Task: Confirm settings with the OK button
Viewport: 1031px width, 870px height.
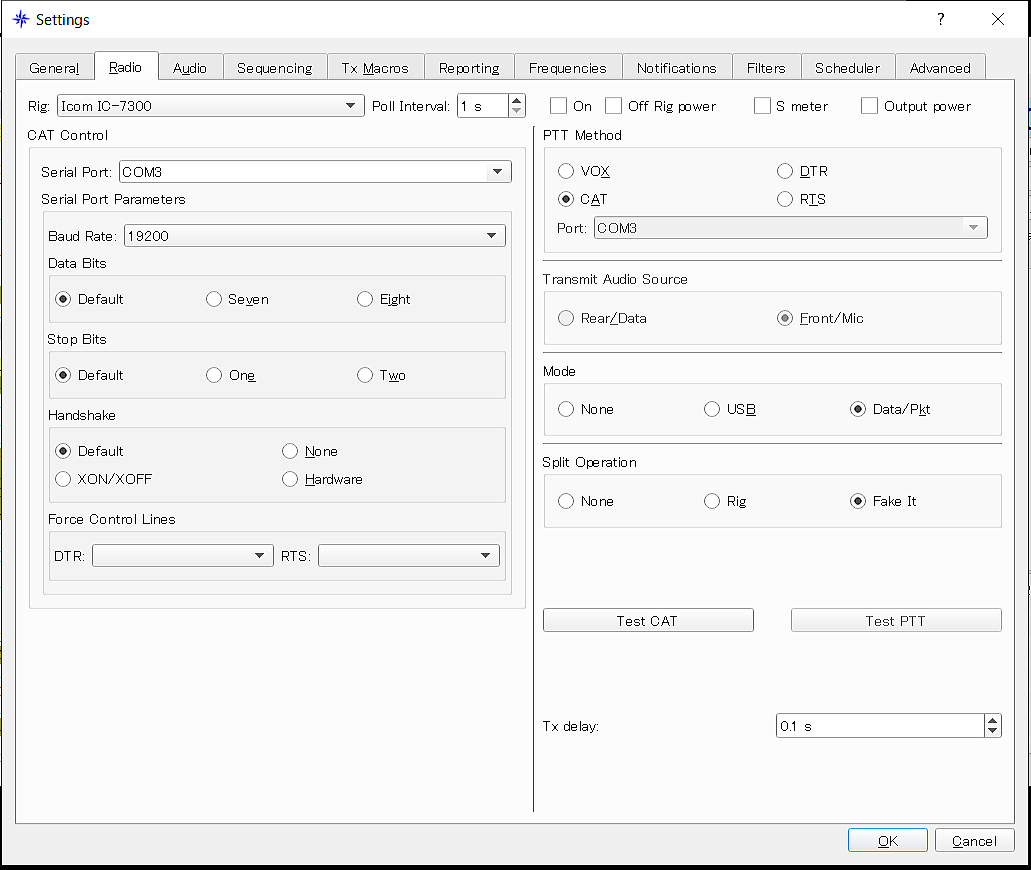Action: pyautogui.click(x=888, y=840)
